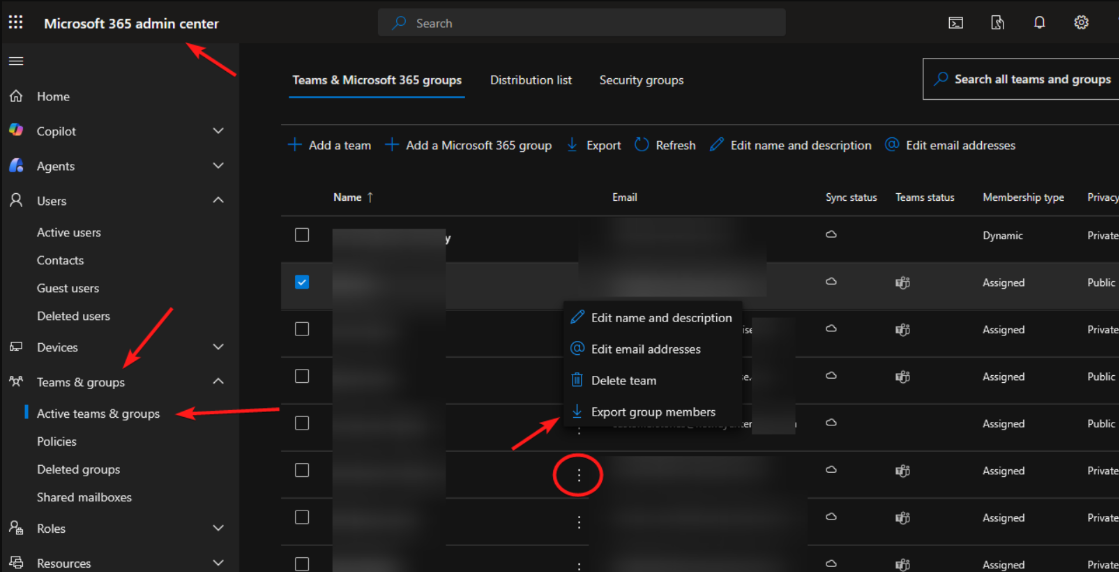
Task: Open the app launcher waffle icon
Action: tap(16, 23)
